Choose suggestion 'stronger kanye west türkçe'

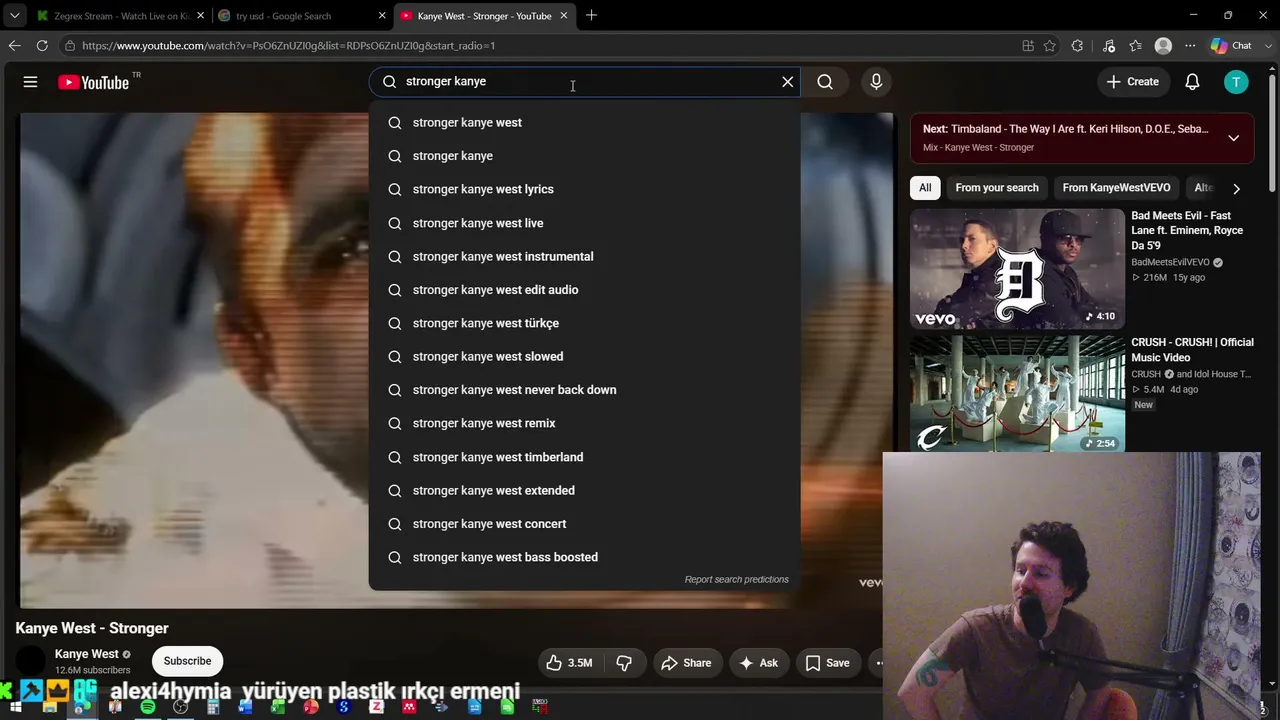coord(584,323)
